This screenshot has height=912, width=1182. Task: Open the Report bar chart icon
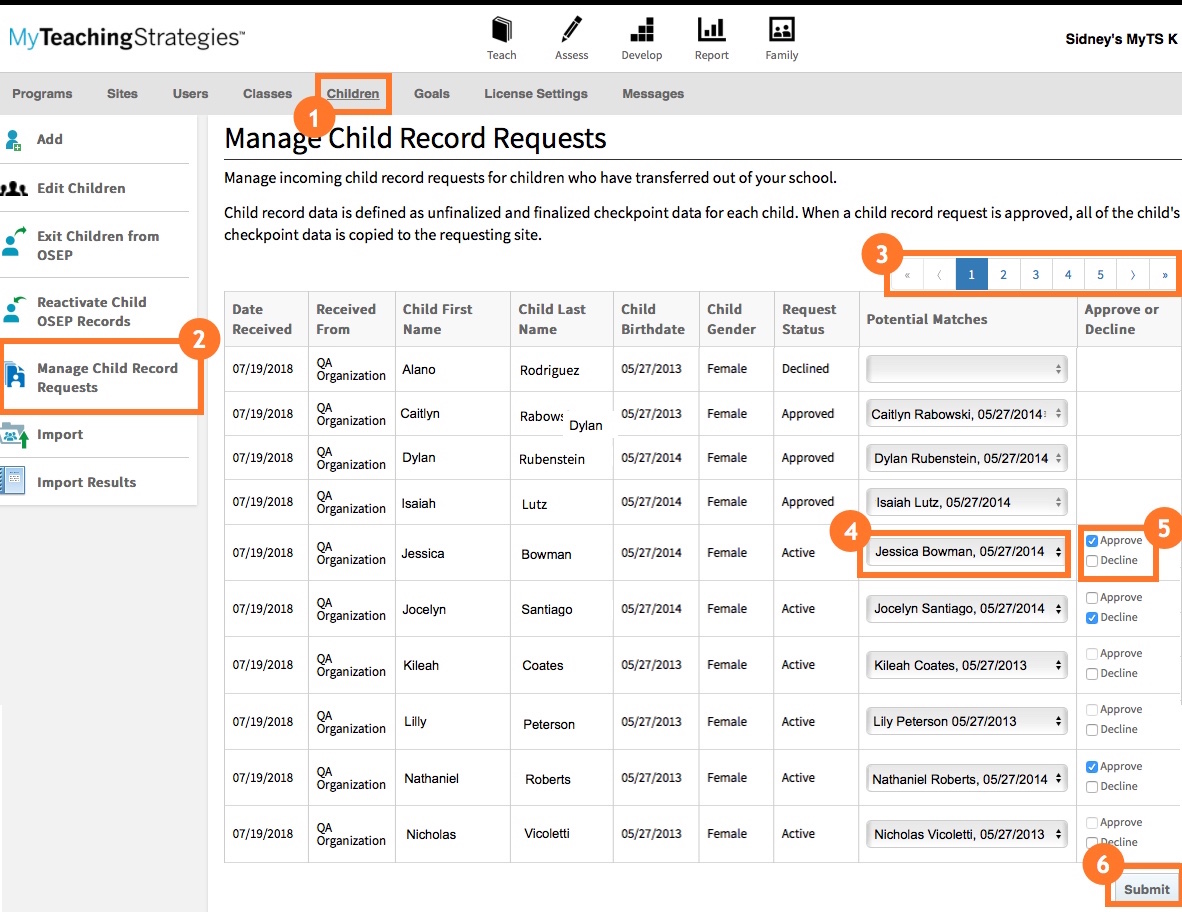point(711,30)
